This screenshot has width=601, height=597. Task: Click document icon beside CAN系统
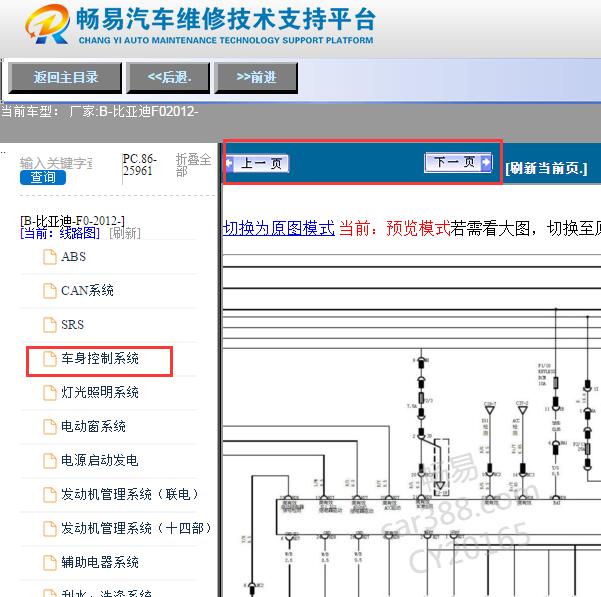coord(50,291)
